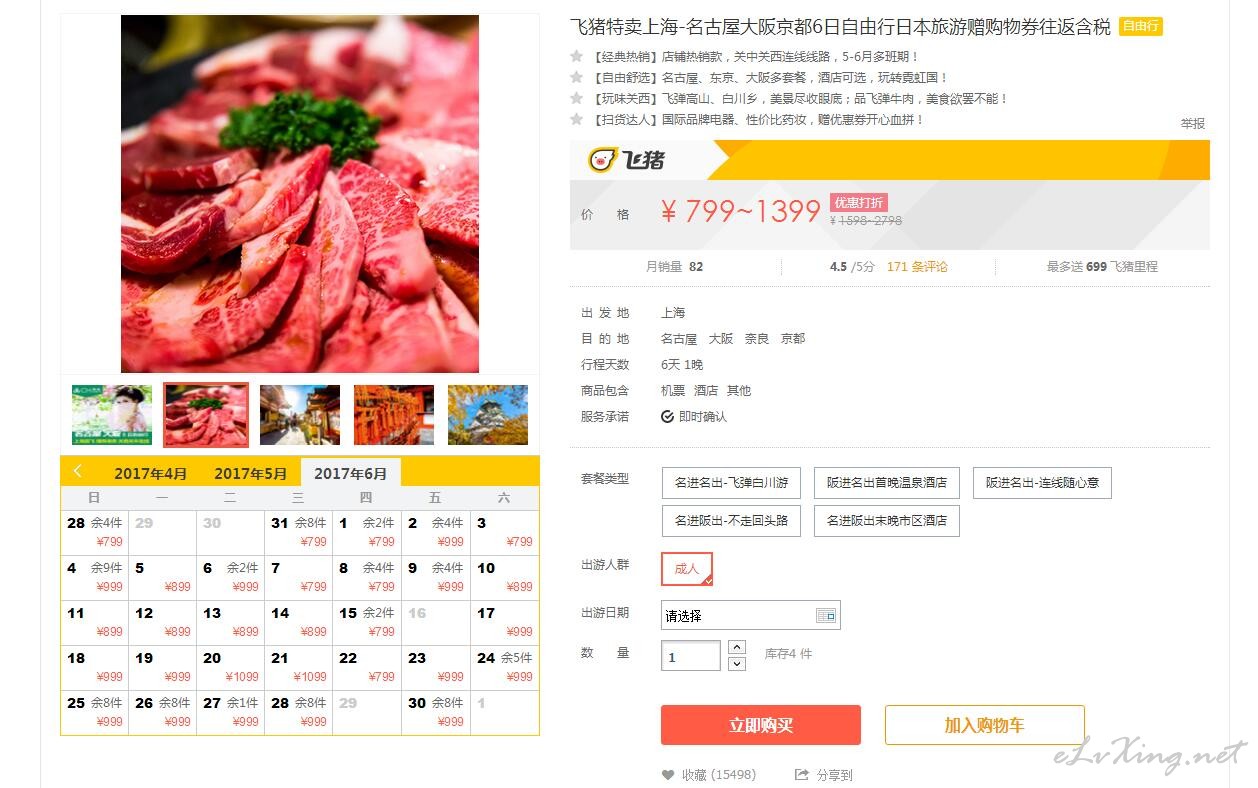Select the 成人 traveler option

(x=687, y=569)
